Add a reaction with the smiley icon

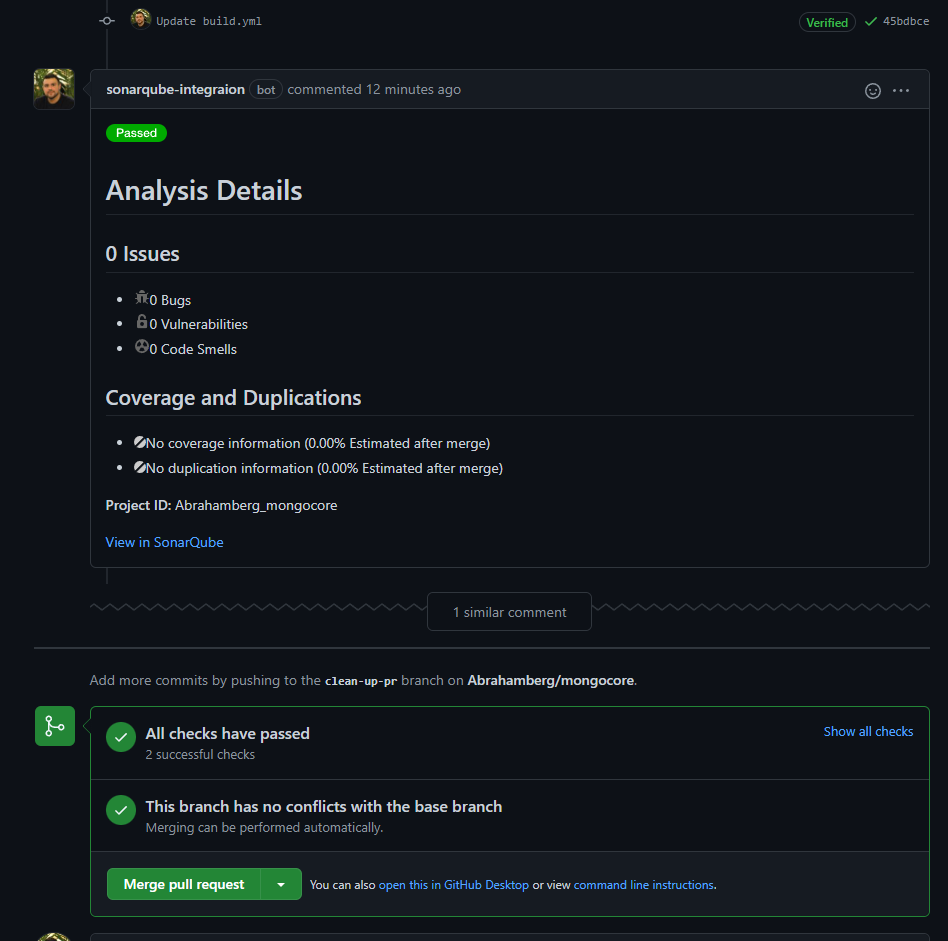[872, 91]
